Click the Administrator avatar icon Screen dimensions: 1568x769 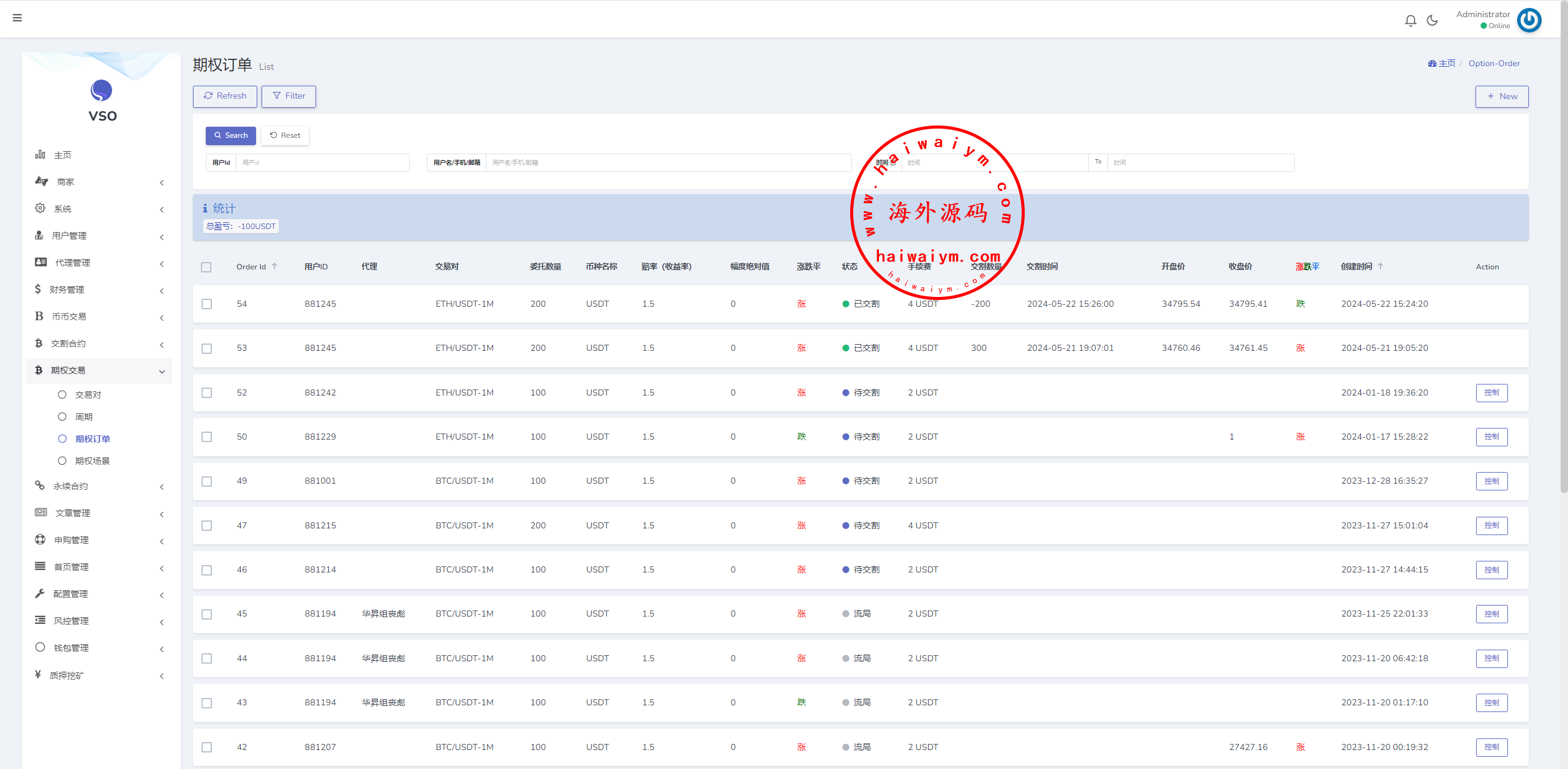point(1529,20)
